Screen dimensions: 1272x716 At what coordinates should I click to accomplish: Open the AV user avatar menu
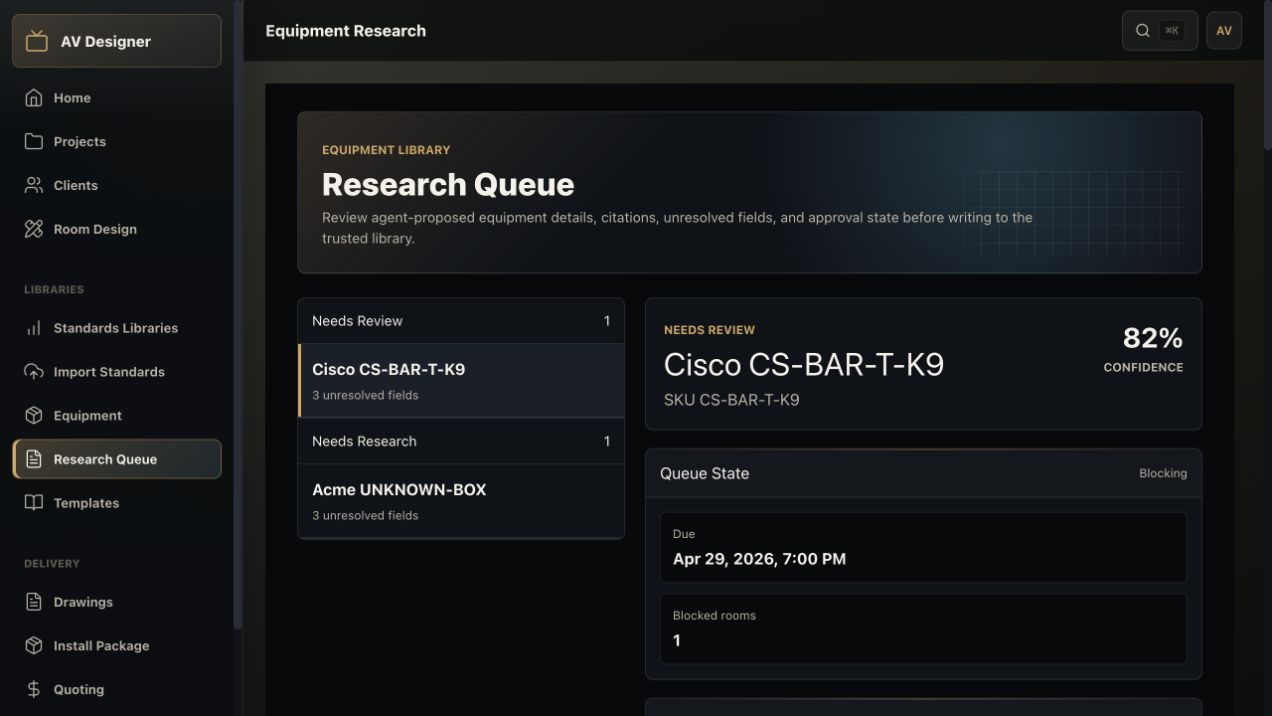click(x=1224, y=31)
